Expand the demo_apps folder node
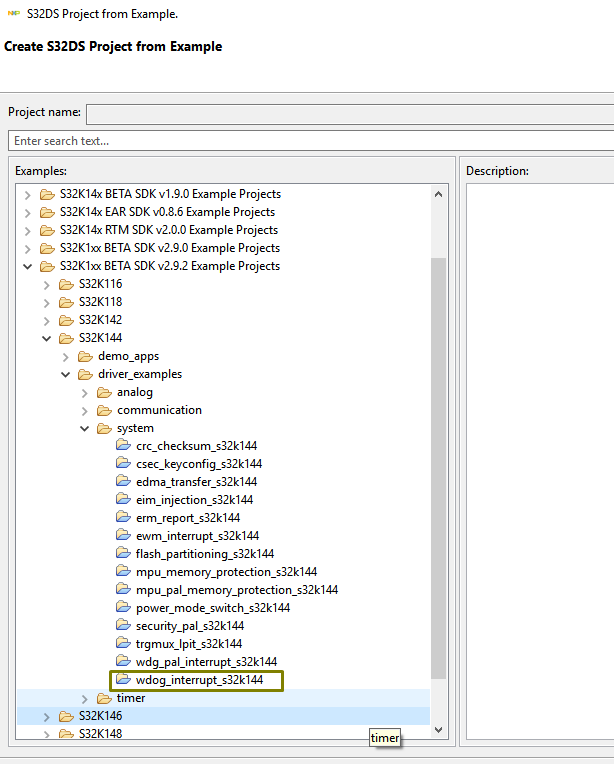This screenshot has width=614, height=764. [66, 357]
